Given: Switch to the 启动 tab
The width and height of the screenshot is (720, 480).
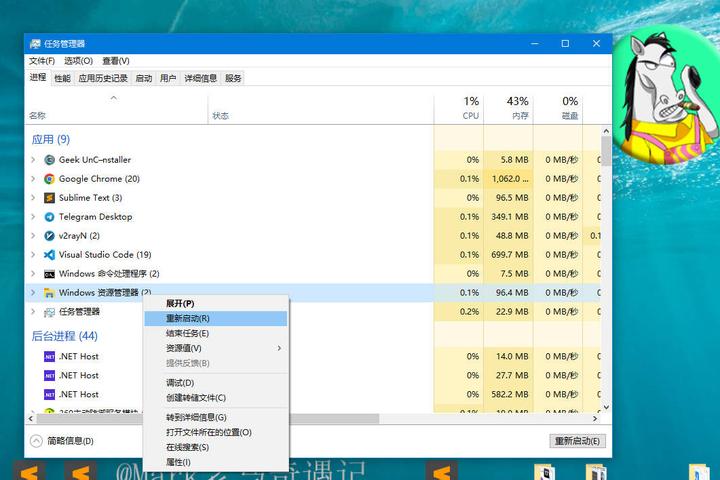Looking at the screenshot, I should [144, 79].
